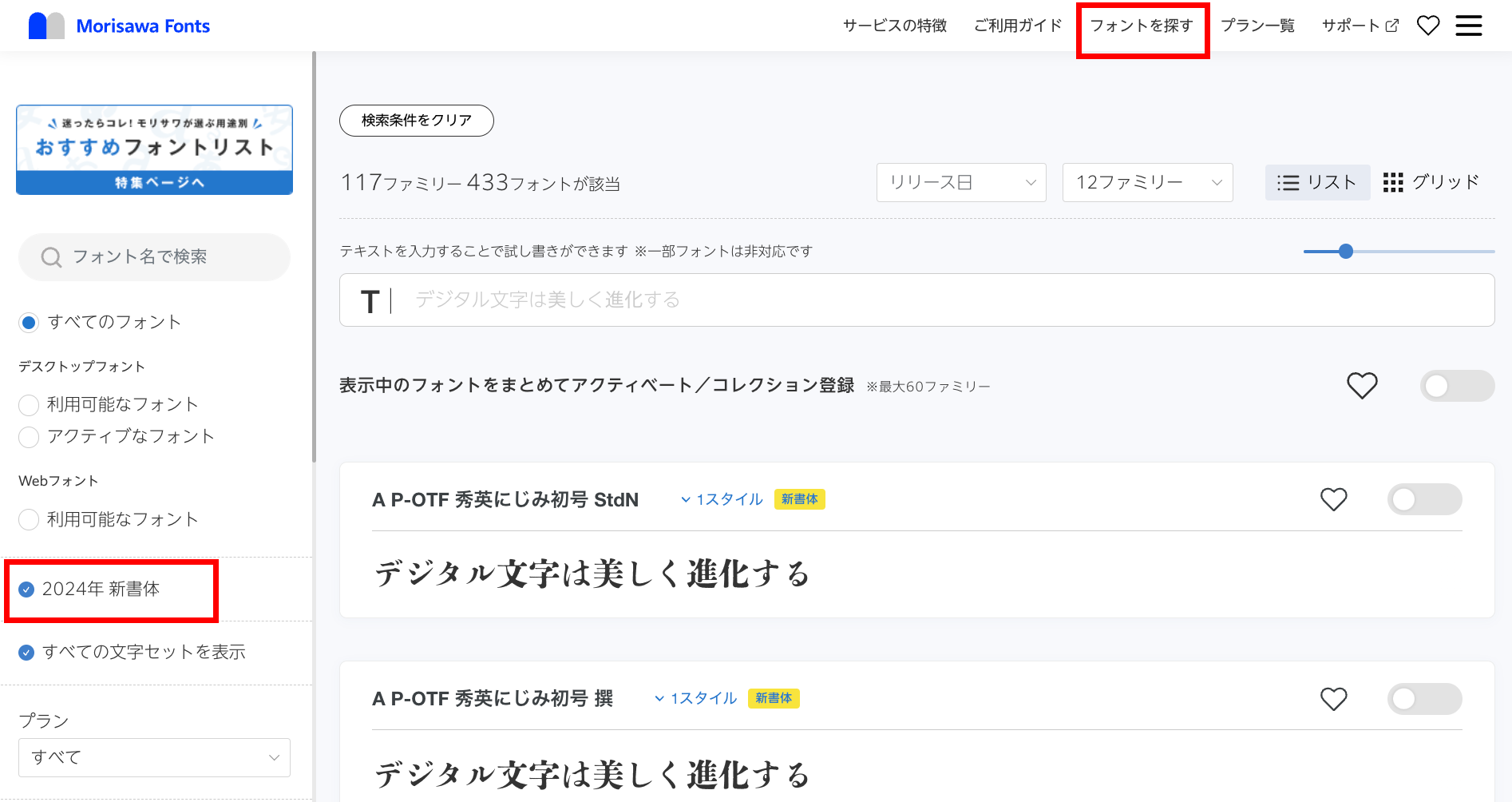The width and height of the screenshot is (1512, 802).
Task: Click 検索条件をクリア button
Action: coord(417,121)
